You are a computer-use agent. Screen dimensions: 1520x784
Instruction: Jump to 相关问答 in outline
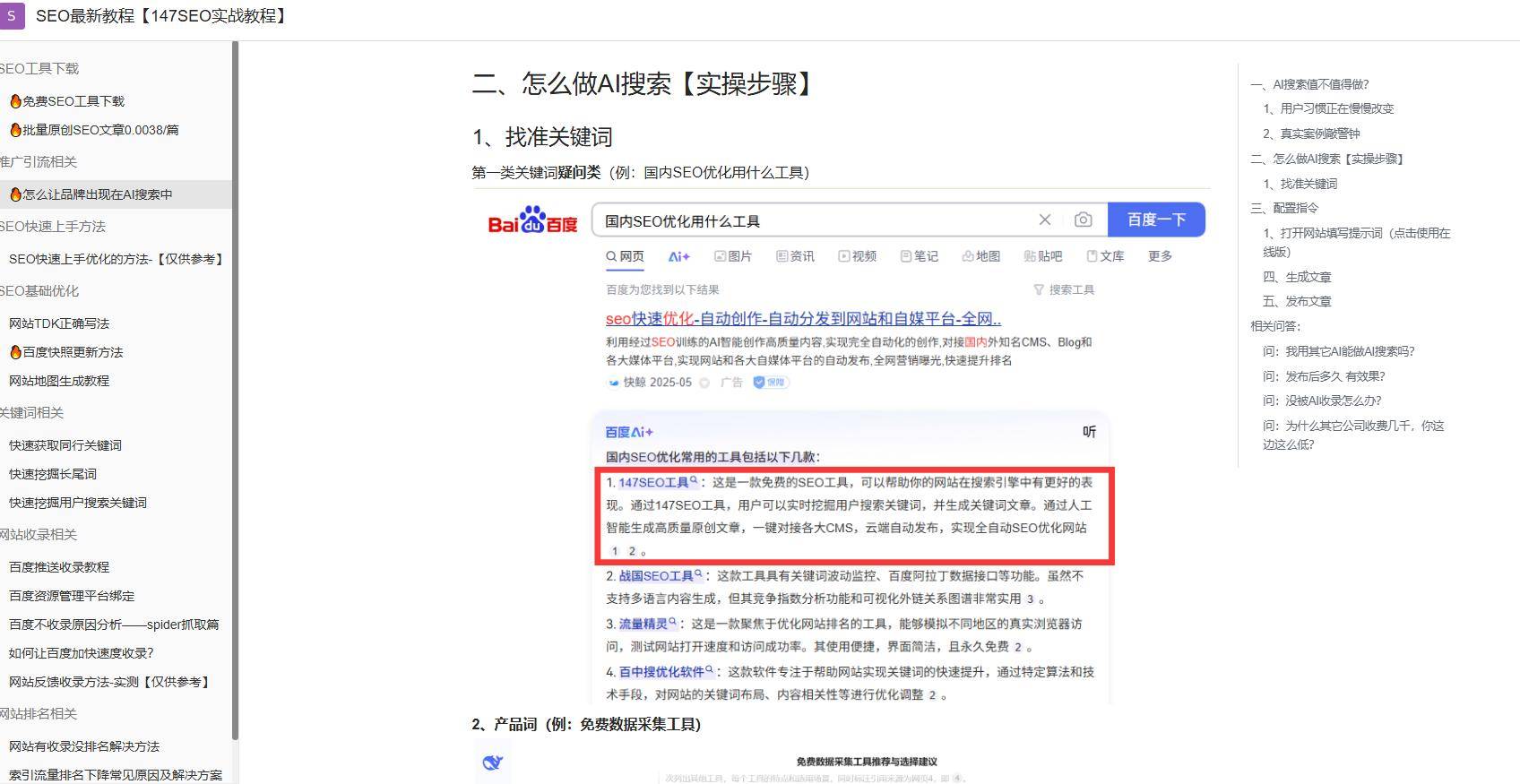pyautogui.click(x=1275, y=326)
